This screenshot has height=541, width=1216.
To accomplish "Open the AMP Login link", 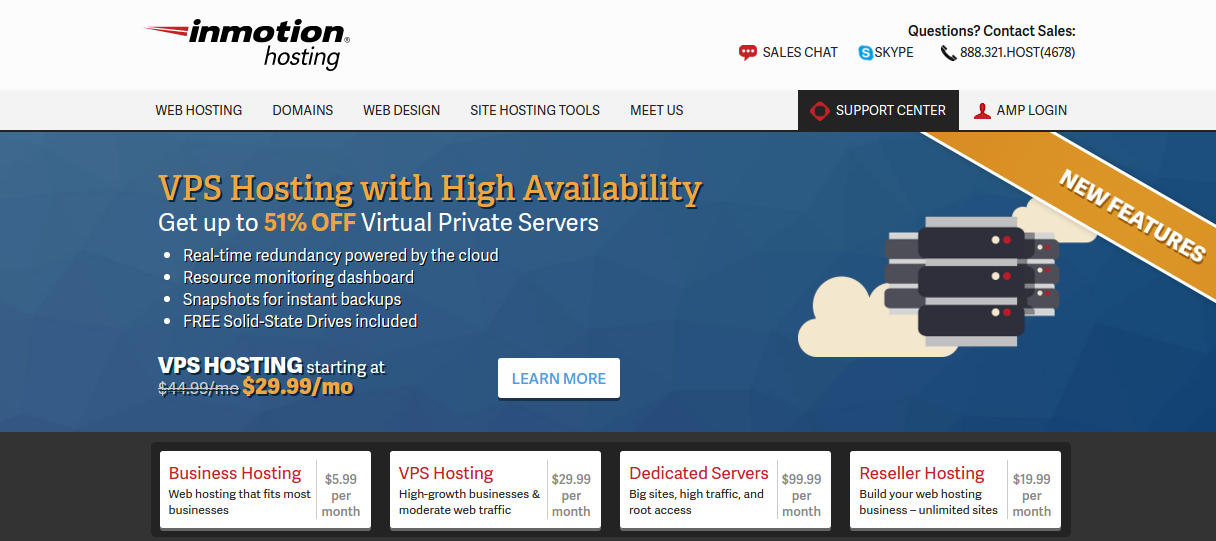I will pyautogui.click(x=1020, y=110).
